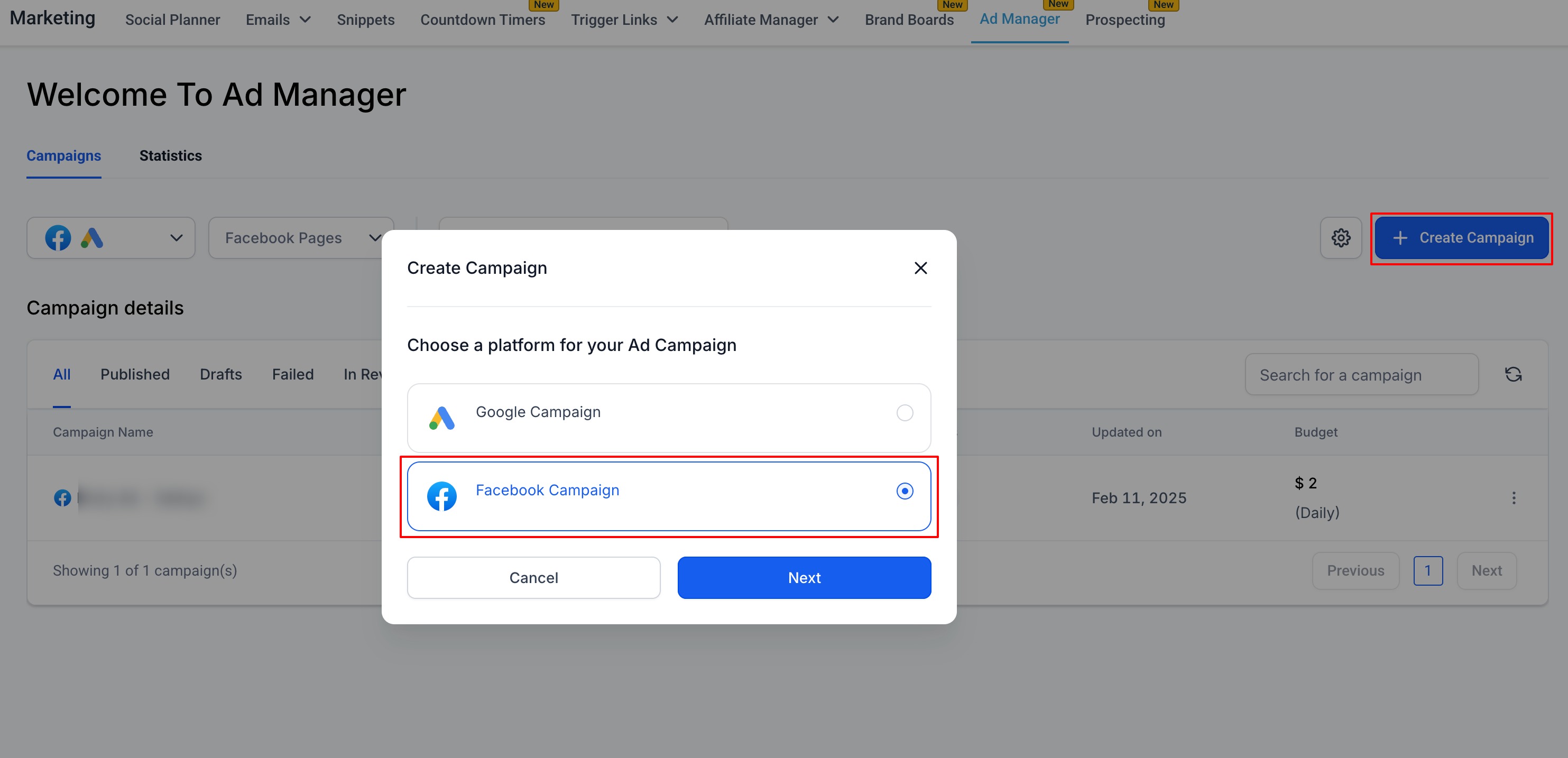
Task: Select the Facebook Campaign radio button
Action: click(905, 491)
